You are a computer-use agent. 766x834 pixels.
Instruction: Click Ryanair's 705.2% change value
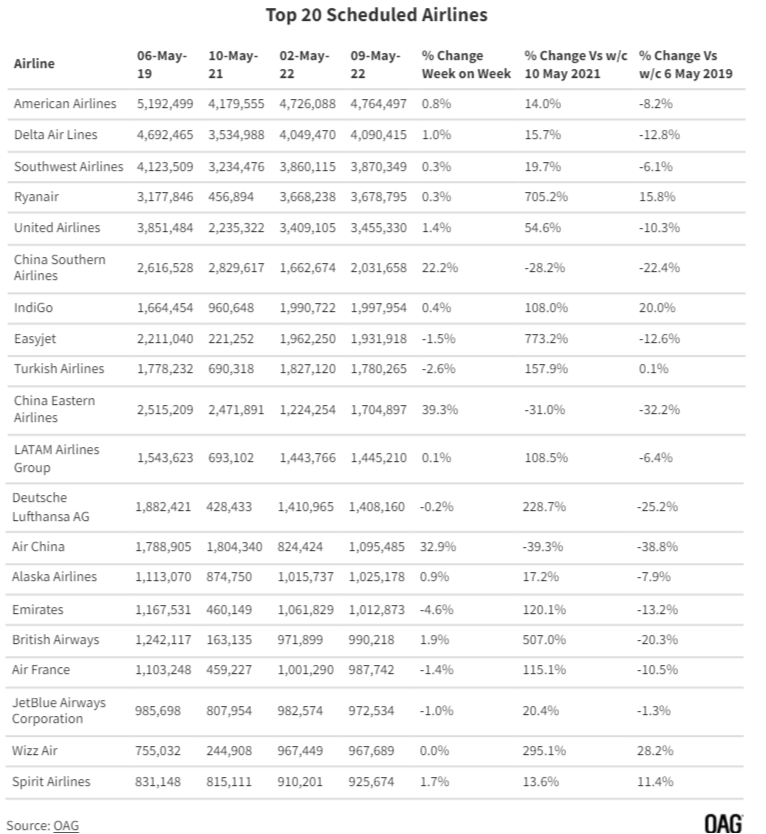tap(546, 197)
